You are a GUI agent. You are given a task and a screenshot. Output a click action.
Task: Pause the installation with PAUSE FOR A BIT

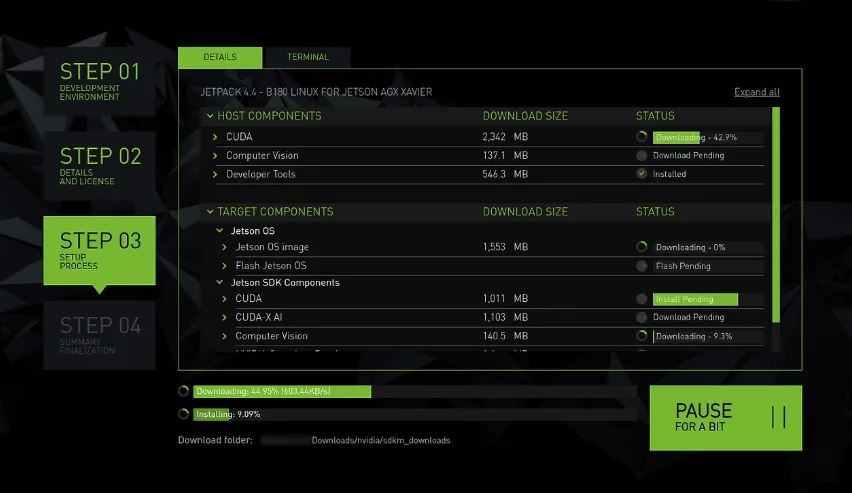[x=725, y=417]
